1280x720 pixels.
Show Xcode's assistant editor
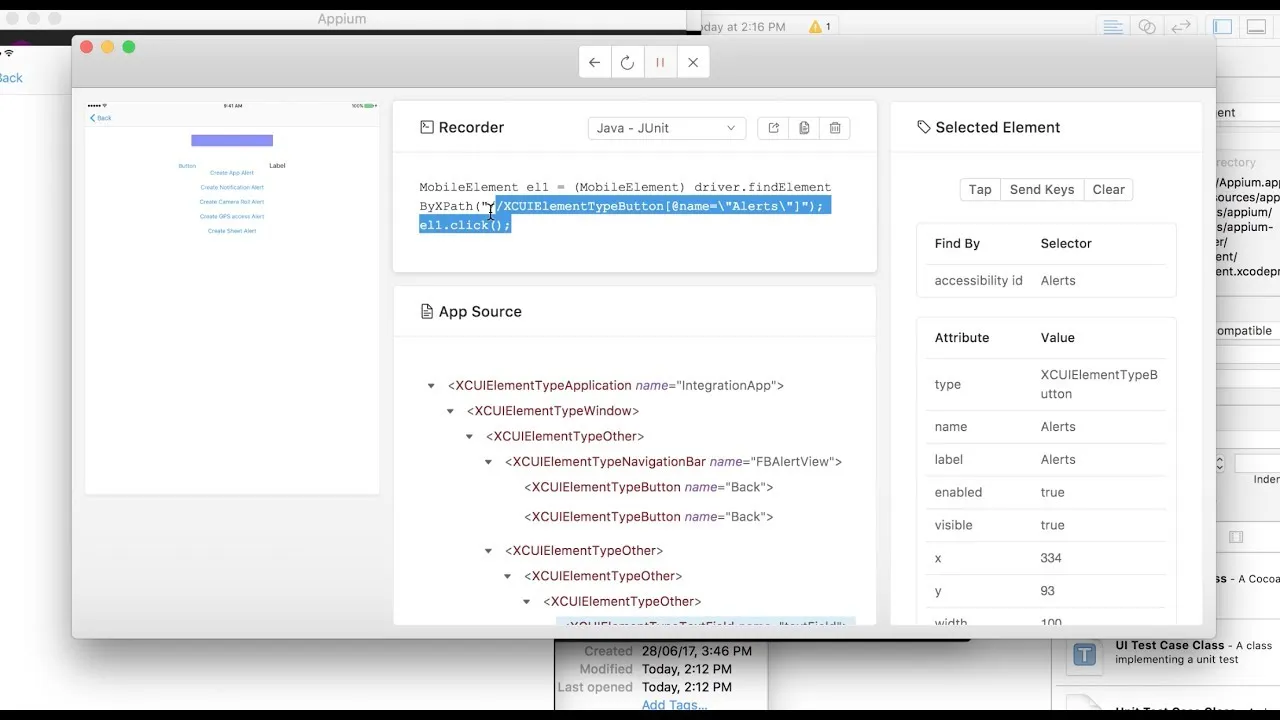pos(1147,27)
